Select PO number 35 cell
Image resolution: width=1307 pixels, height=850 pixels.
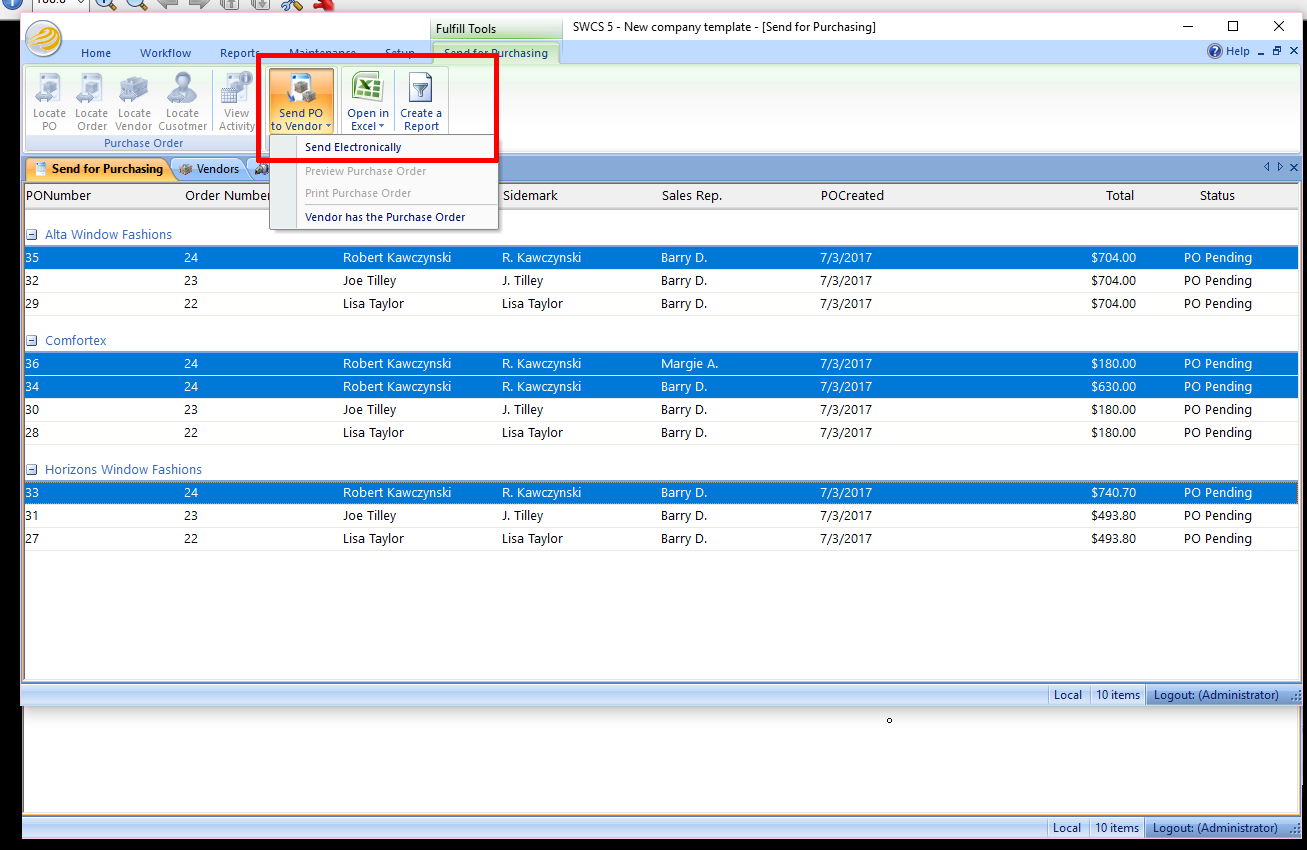tap(32, 258)
